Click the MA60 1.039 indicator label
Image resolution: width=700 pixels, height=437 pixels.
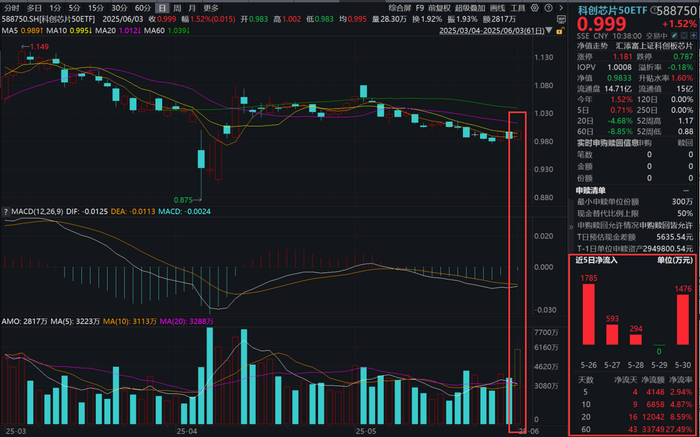167,30
